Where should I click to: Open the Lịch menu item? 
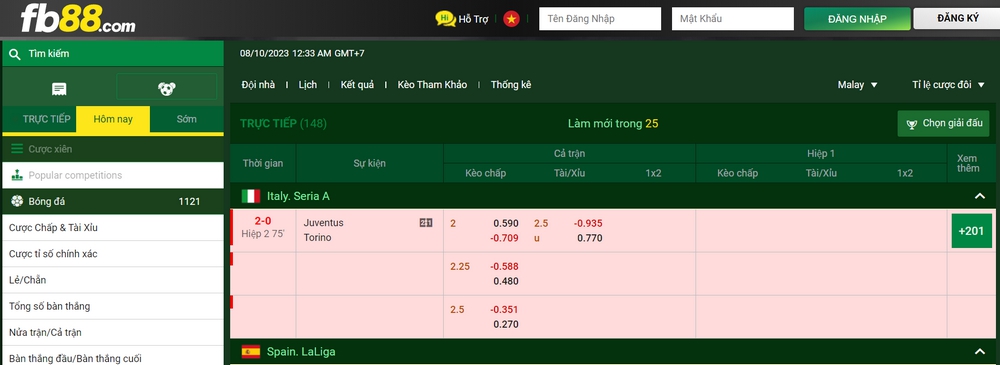(307, 85)
